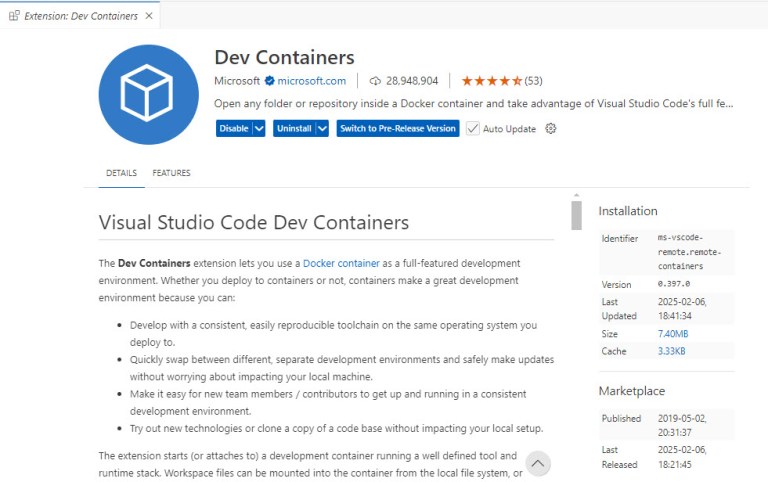
Task: Click the scroll-to-top arrow button
Action: (x=538, y=463)
